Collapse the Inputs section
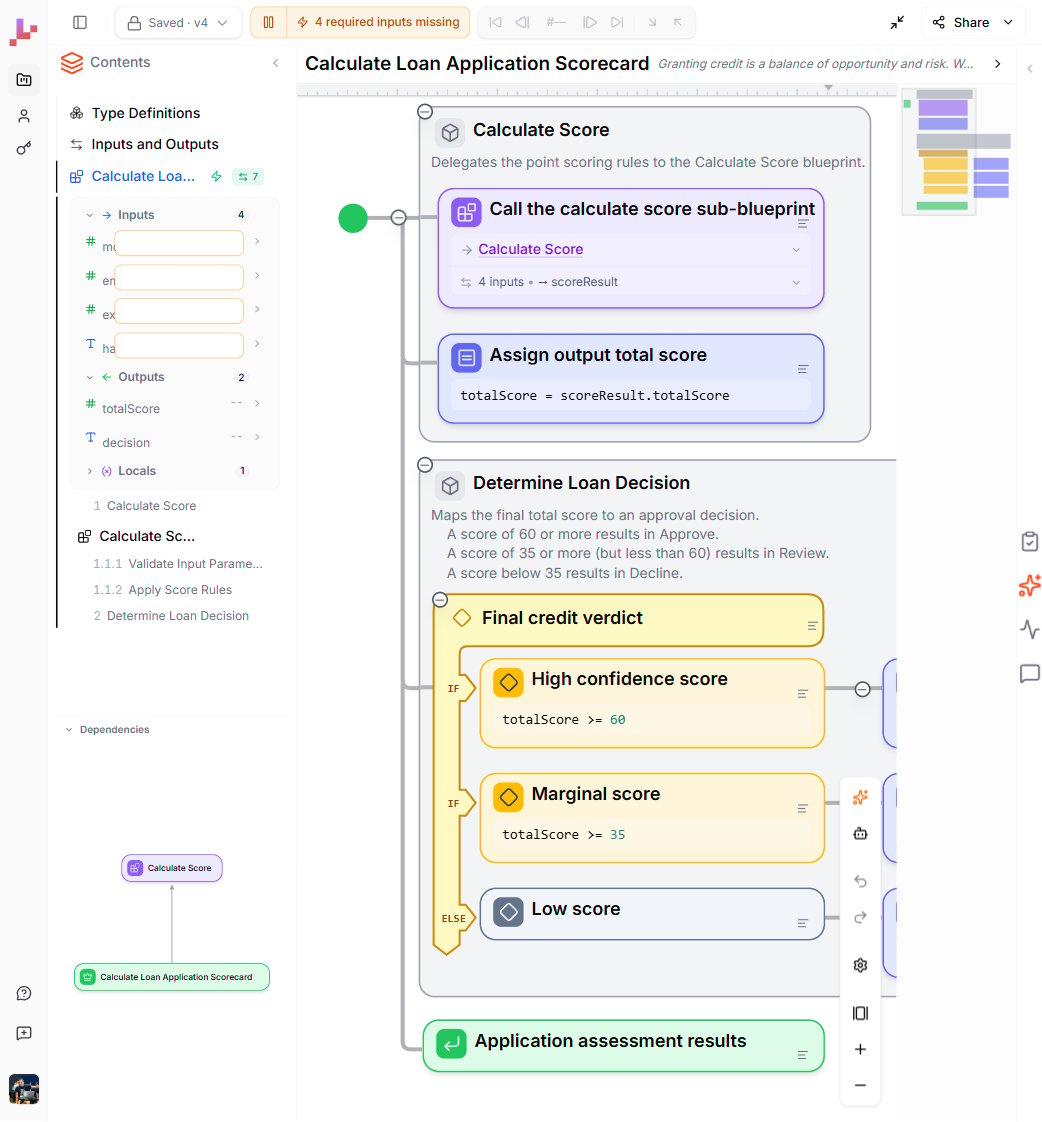1042x1122 pixels. tap(89, 215)
